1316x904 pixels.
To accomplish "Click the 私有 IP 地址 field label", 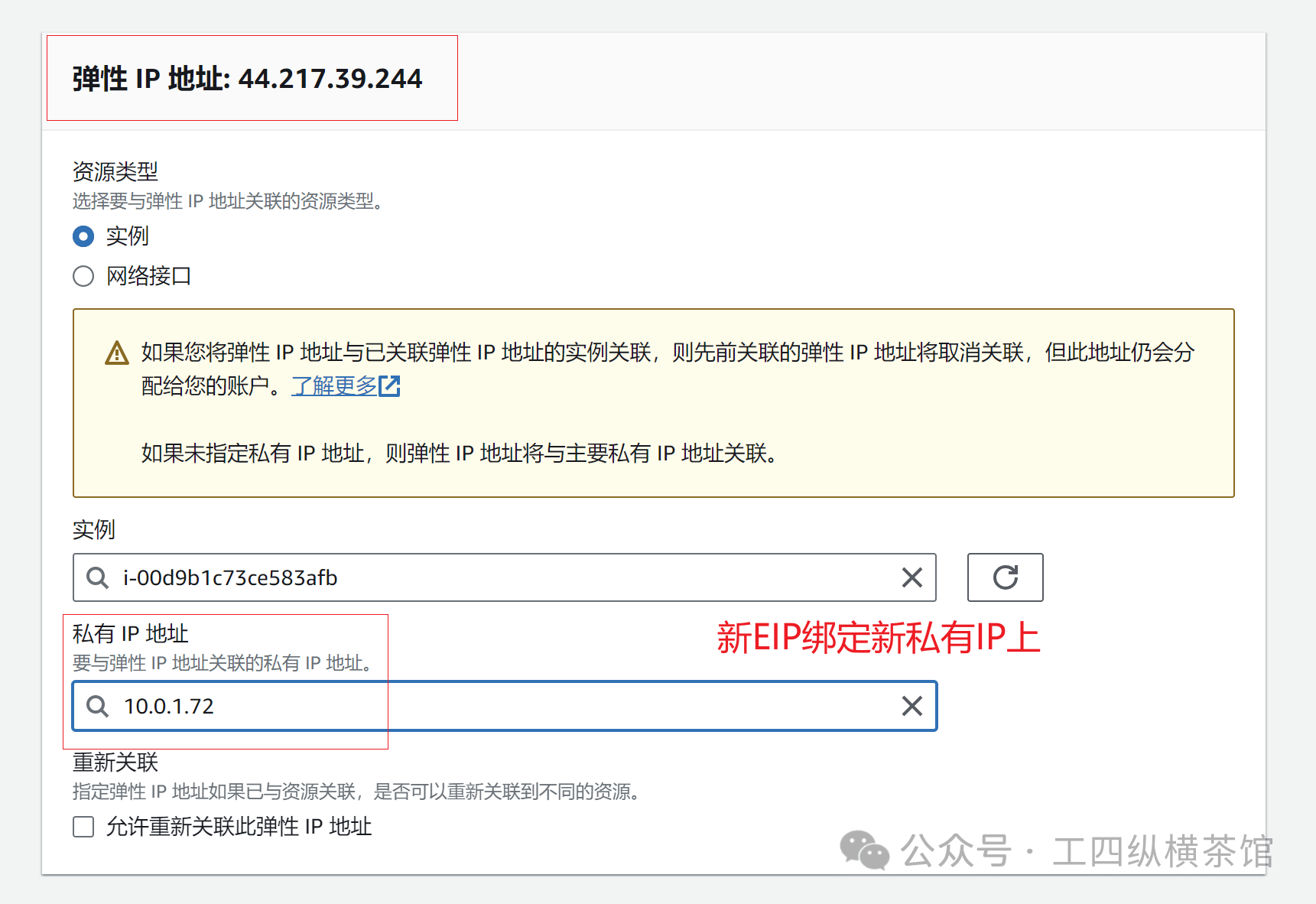I will 130,633.
